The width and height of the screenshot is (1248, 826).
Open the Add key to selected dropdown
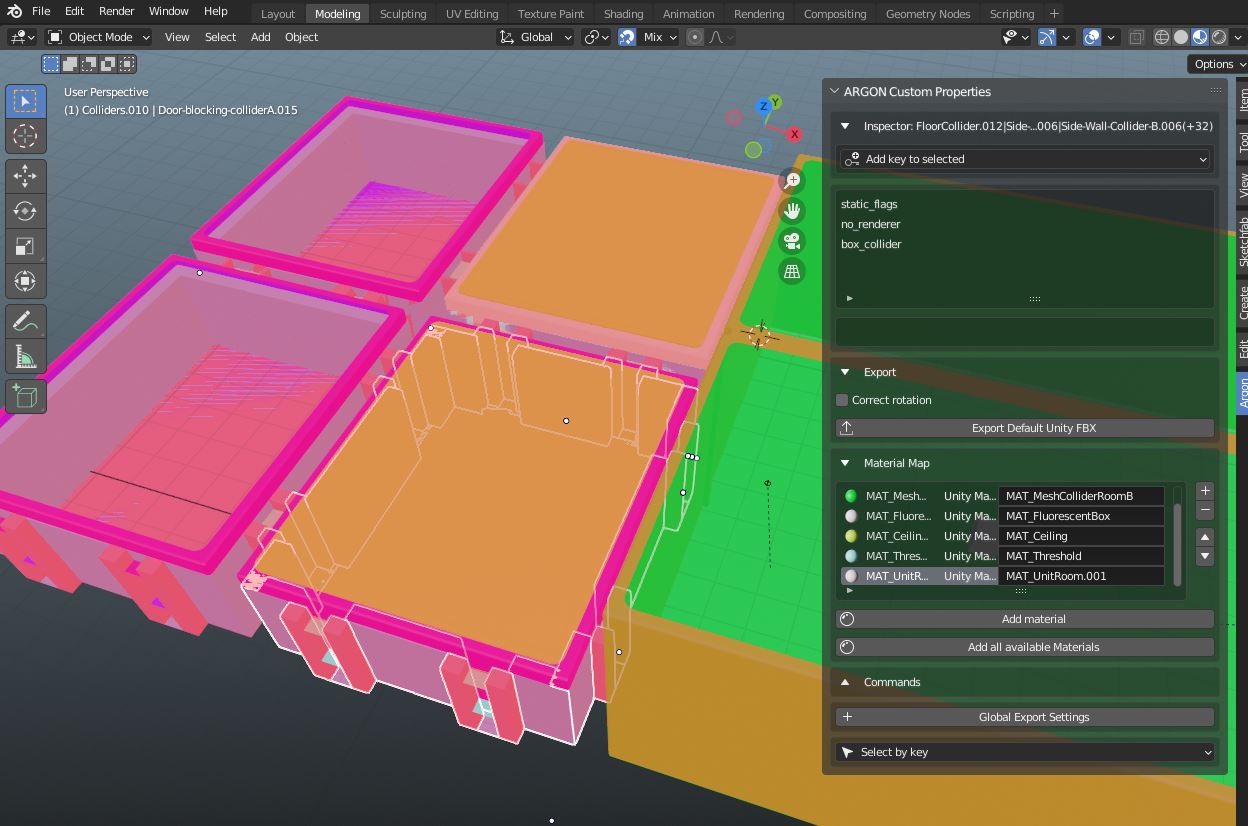[1025, 159]
